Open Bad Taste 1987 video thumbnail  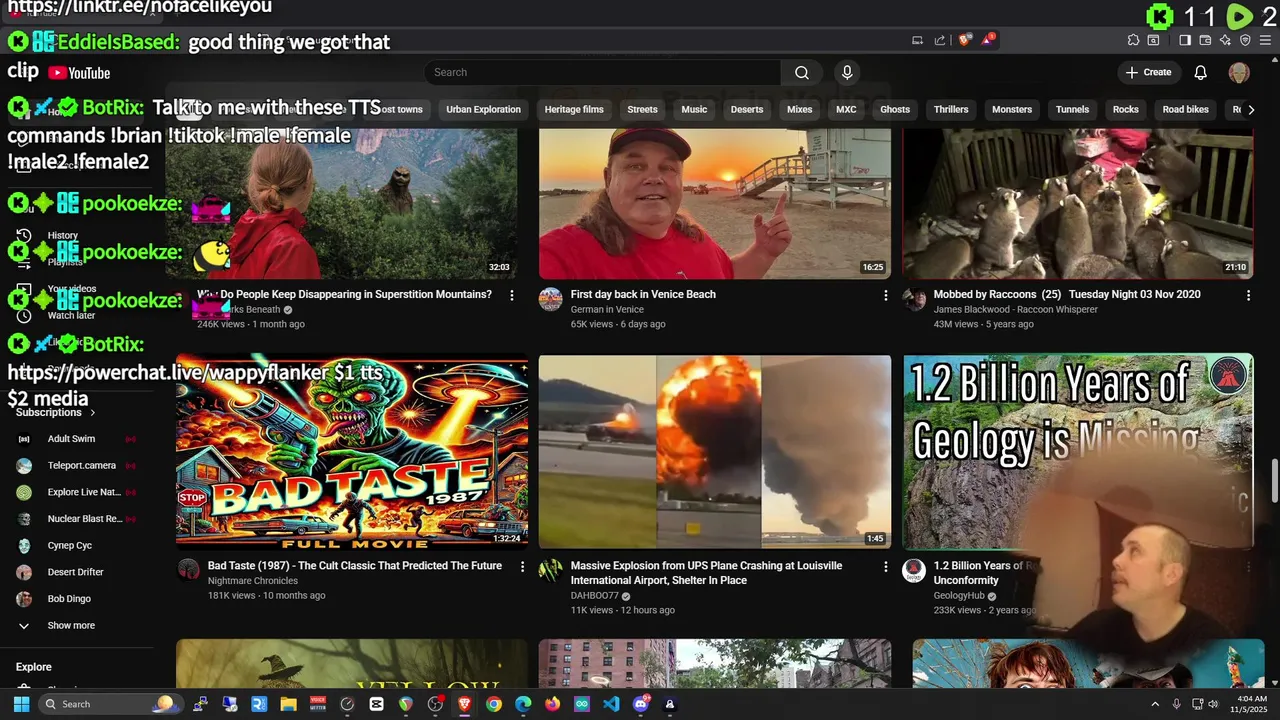352,451
